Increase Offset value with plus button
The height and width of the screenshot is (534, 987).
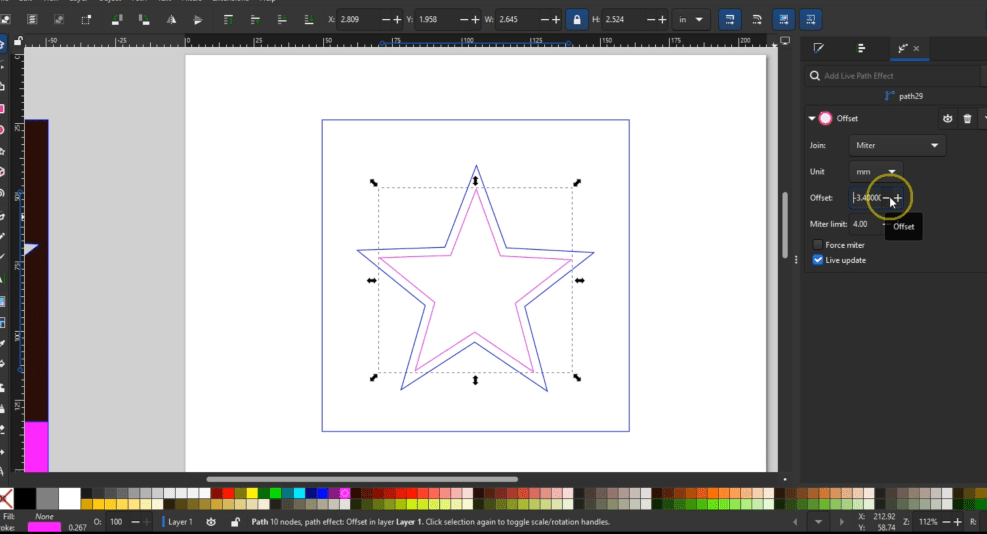[x=898, y=198]
